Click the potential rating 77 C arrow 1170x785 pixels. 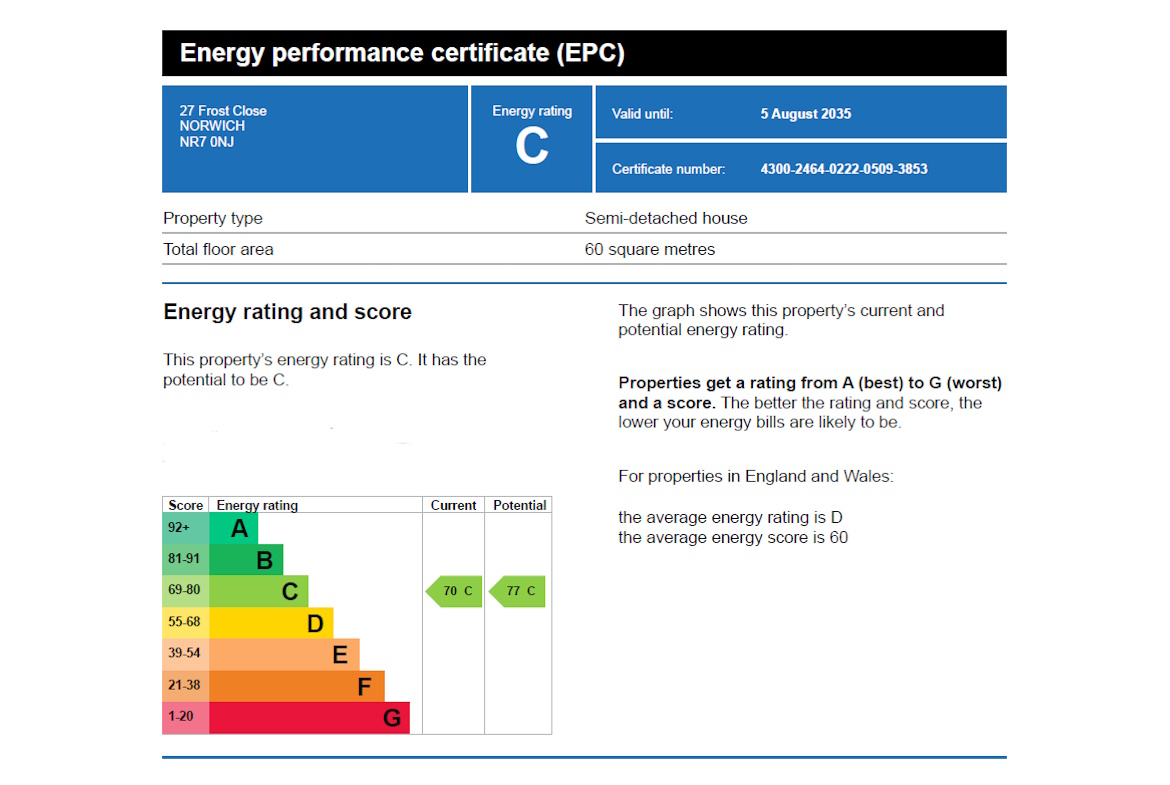[517, 591]
